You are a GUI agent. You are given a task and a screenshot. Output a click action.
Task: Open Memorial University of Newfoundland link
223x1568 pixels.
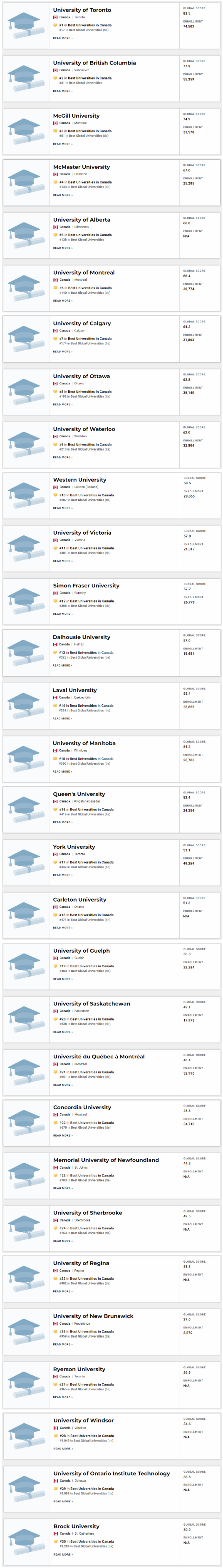106,1160
